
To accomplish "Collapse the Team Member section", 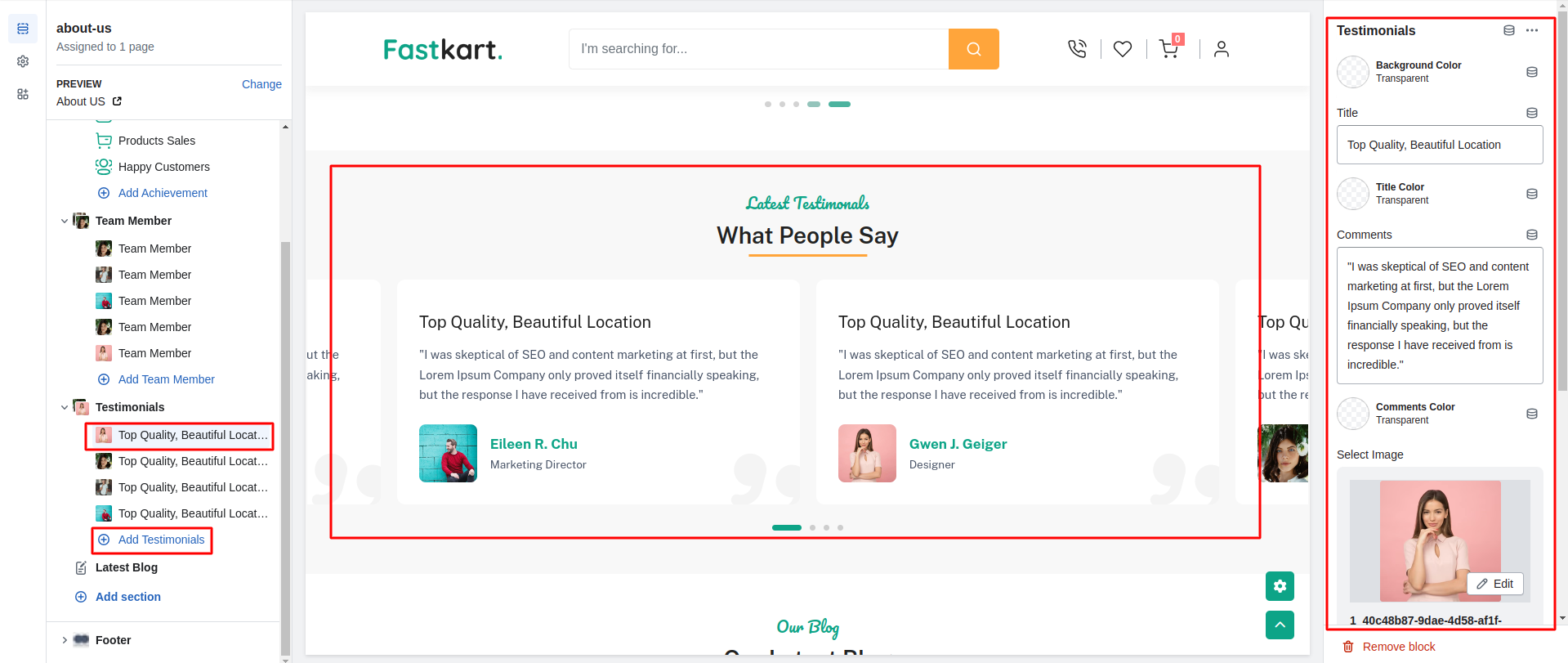I will [65, 221].
